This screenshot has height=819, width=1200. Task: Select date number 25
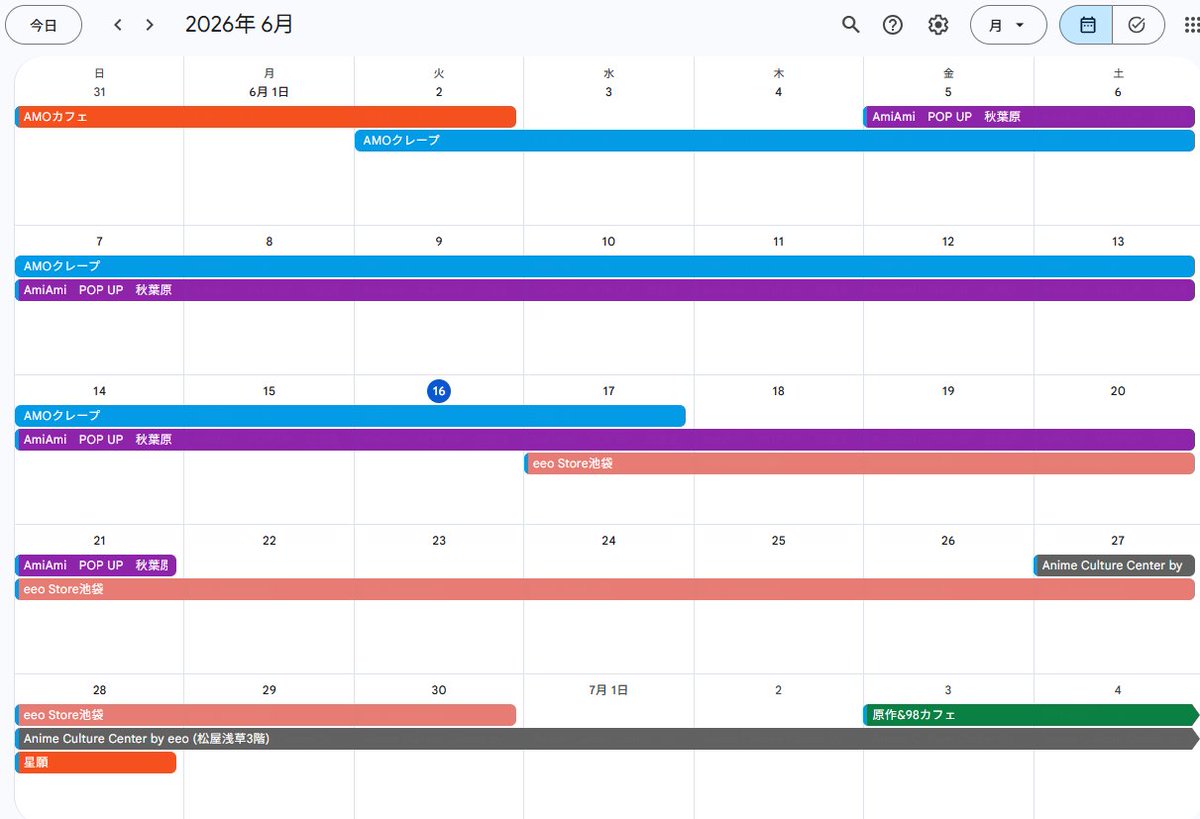click(778, 541)
